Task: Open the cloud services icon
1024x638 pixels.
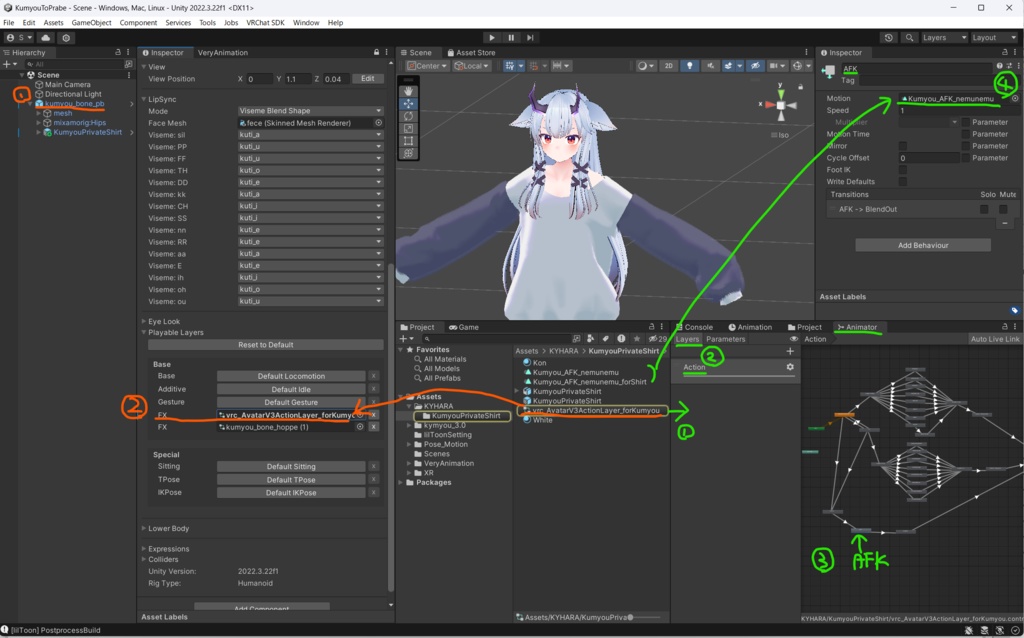Action: tap(46, 38)
